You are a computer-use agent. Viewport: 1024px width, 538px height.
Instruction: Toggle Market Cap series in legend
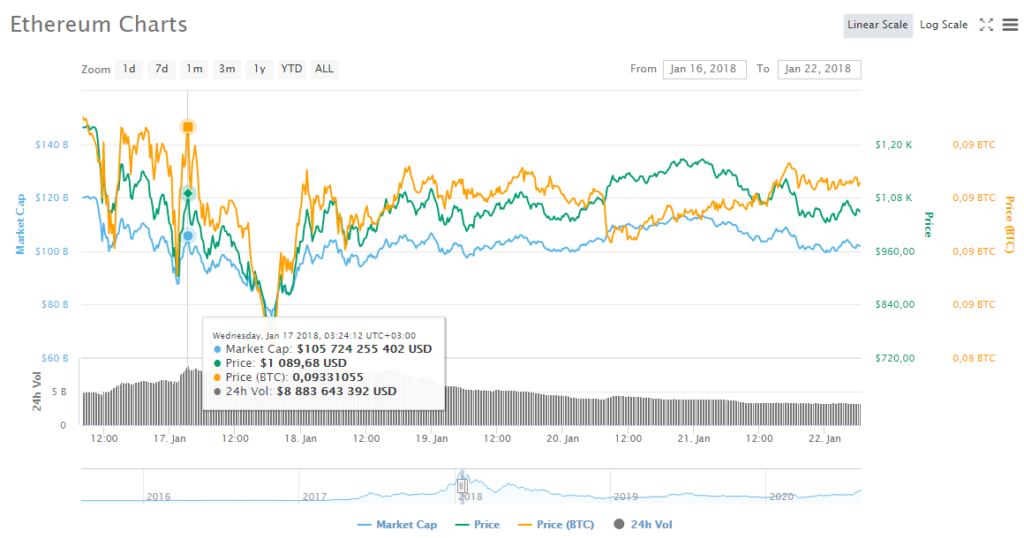tap(397, 524)
